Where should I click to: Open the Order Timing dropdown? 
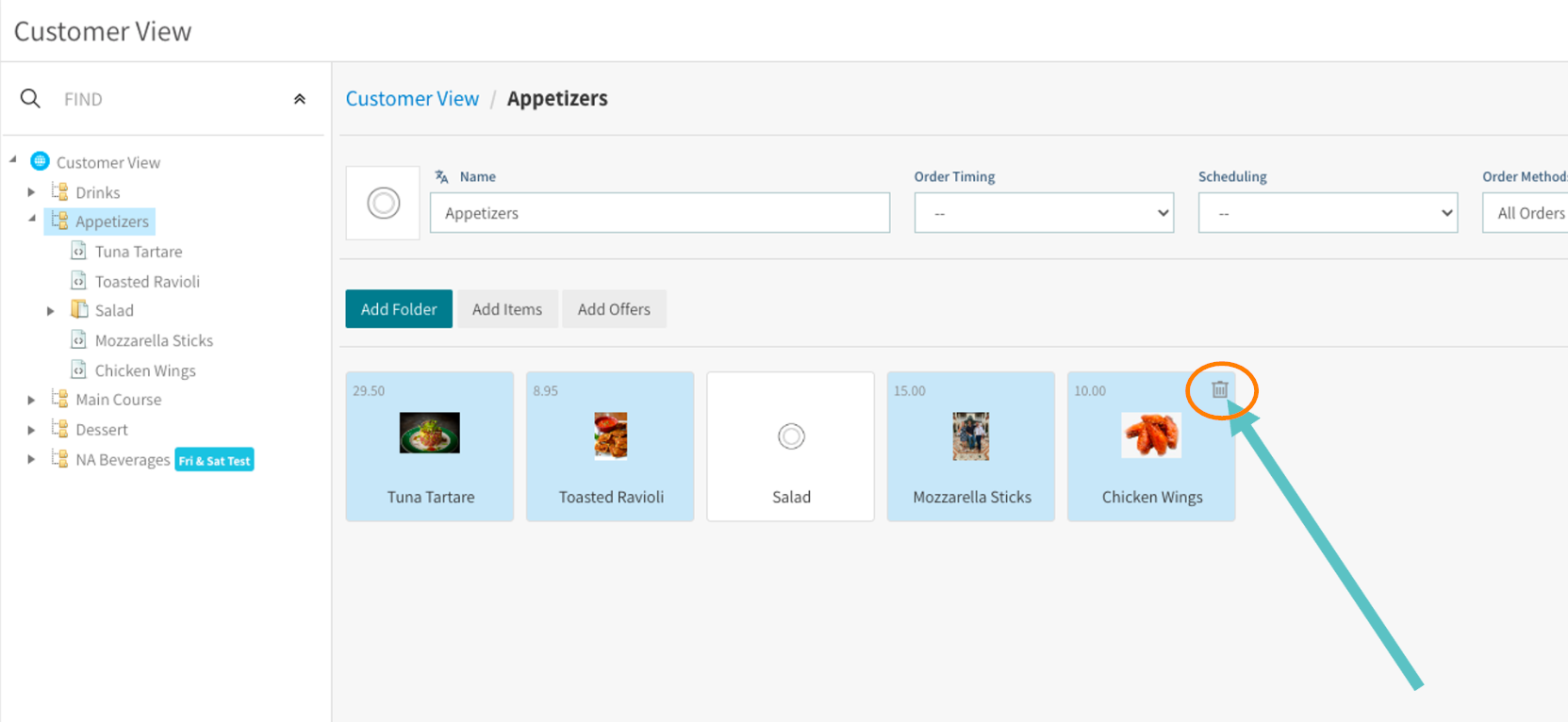coord(1043,213)
